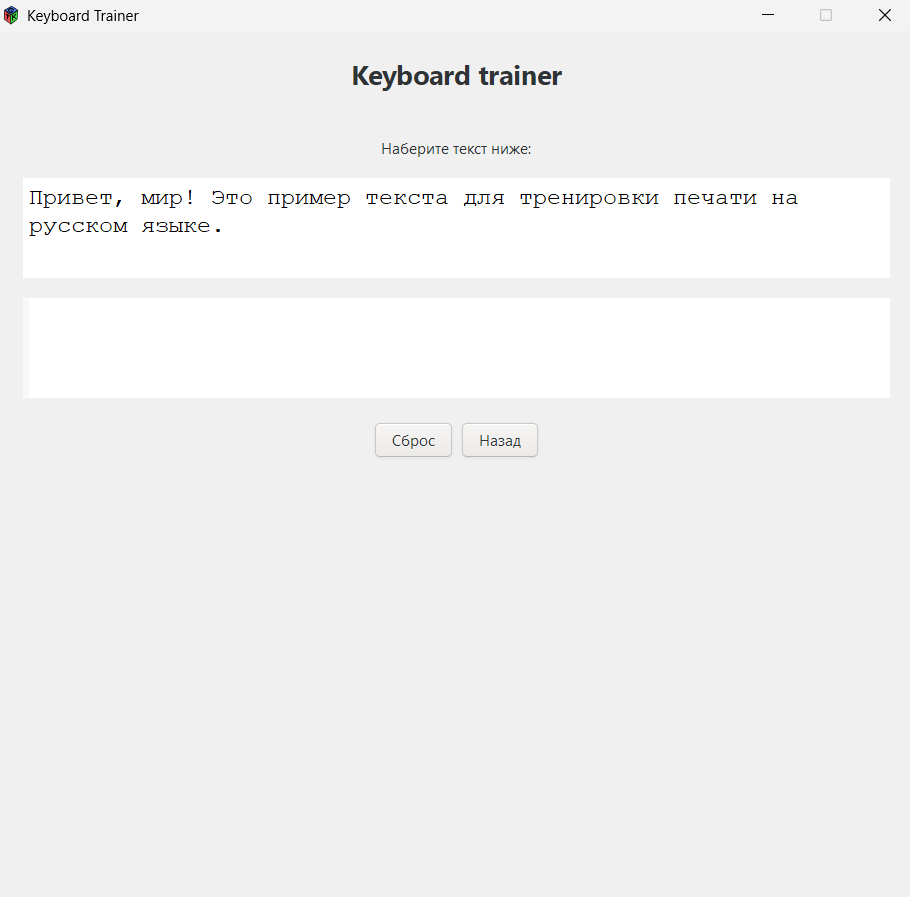Viewport: 910px width, 897px height.
Task: Click inside the empty typing input field
Action: point(456,347)
